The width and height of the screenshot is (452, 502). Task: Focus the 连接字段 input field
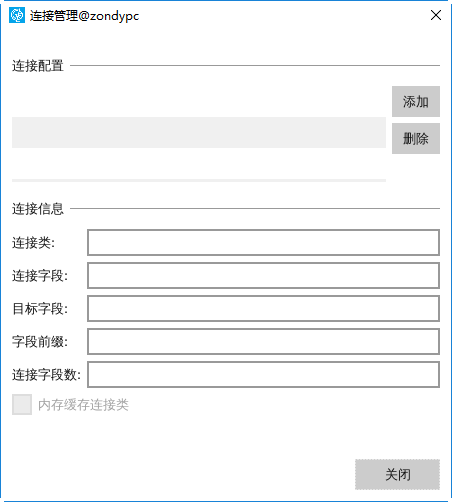263,275
